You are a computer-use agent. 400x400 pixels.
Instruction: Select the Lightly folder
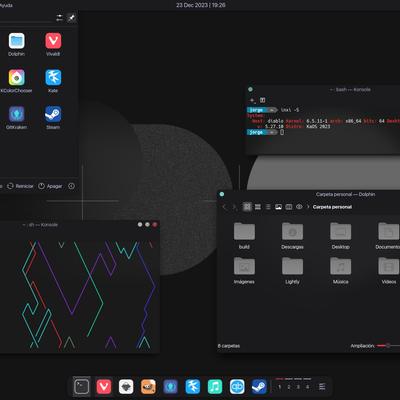(x=292, y=271)
